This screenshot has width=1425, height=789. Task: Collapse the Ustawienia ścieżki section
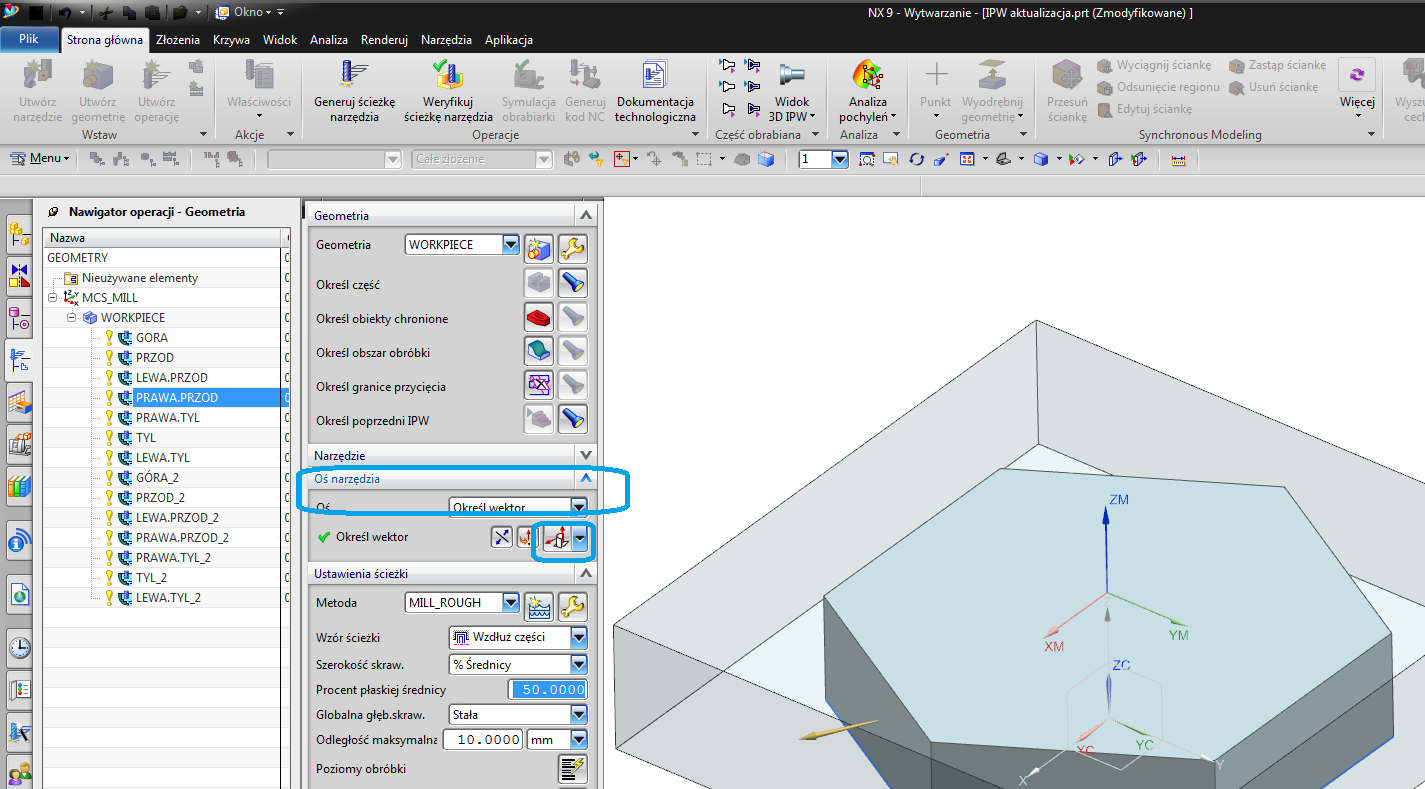586,574
